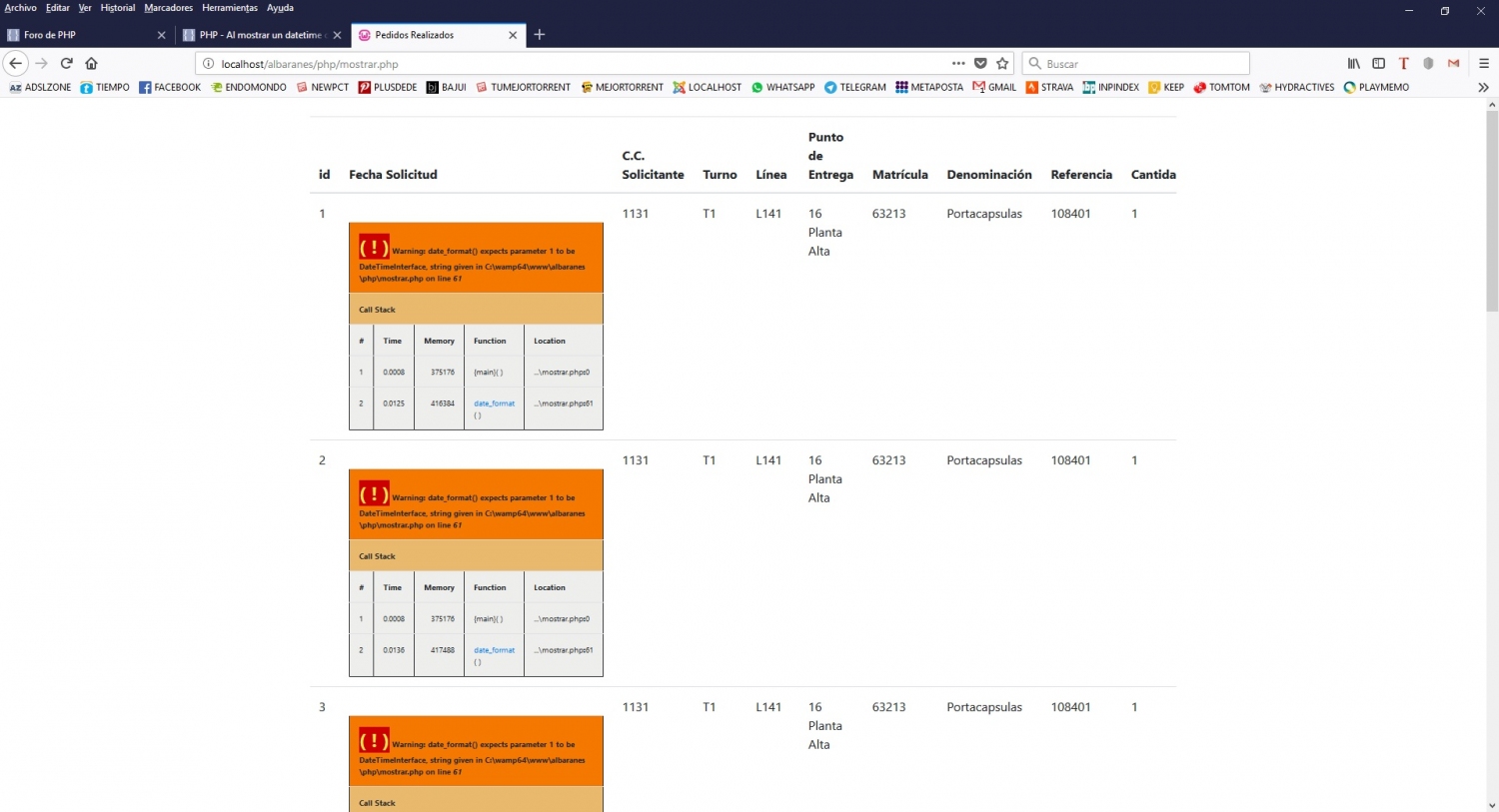
Task: Open page actions three-dot menu
Action: (x=958, y=63)
